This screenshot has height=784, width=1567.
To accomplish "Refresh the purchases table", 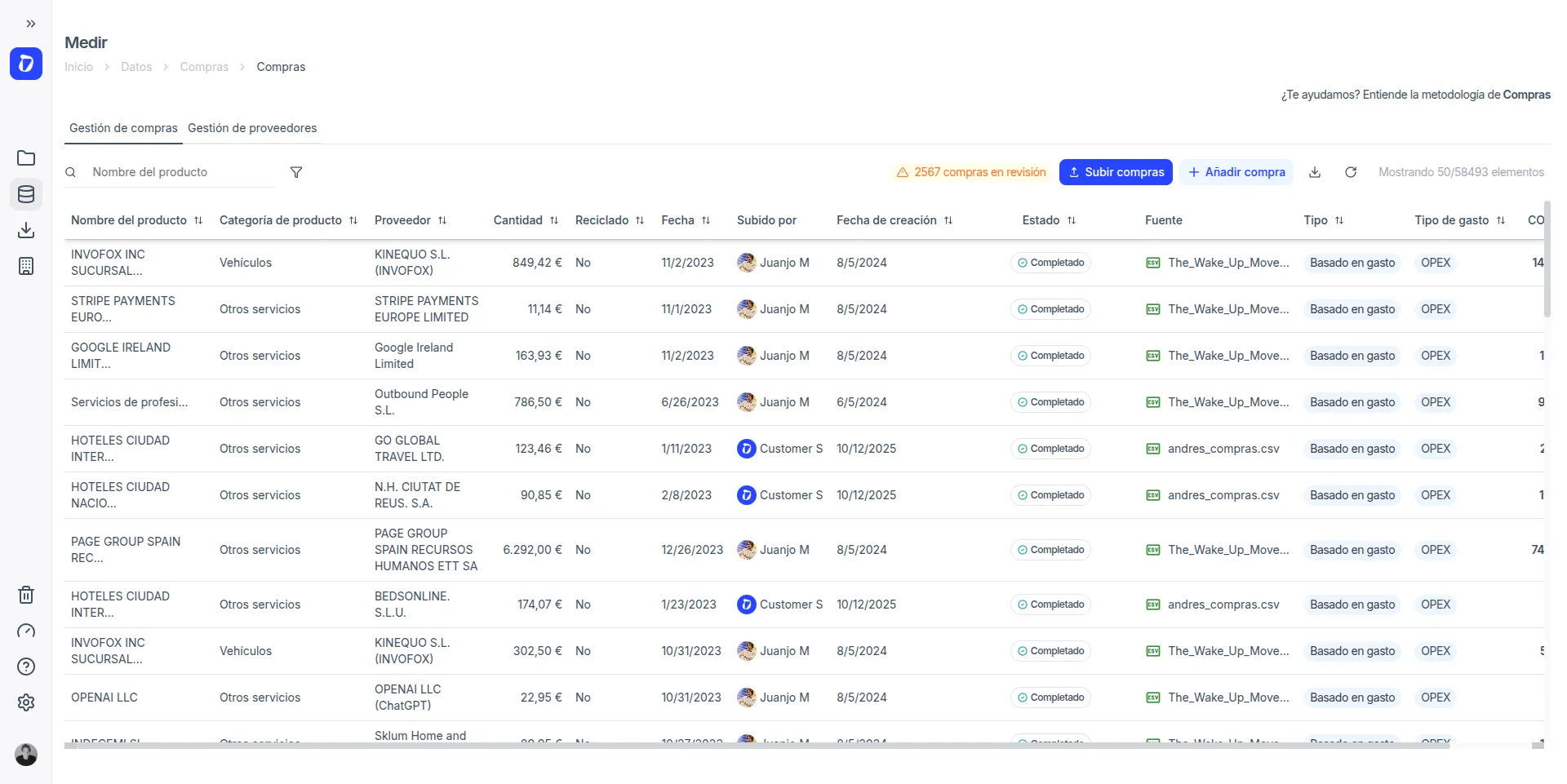I will [x=1351, y=172].
